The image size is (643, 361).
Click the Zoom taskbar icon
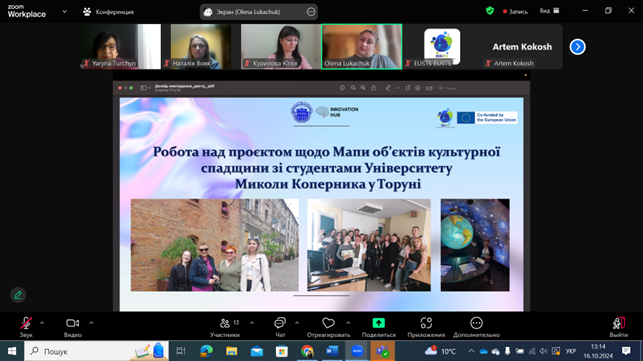(x=357, y=351)
